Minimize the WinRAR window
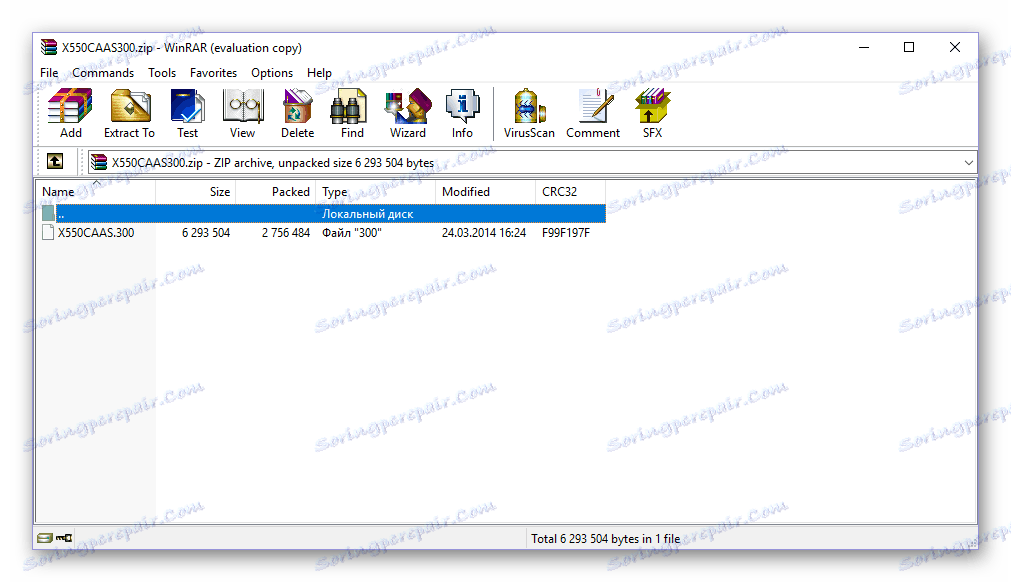The image size is (1011, 582). pyautogui.click(x=864, y=47)
